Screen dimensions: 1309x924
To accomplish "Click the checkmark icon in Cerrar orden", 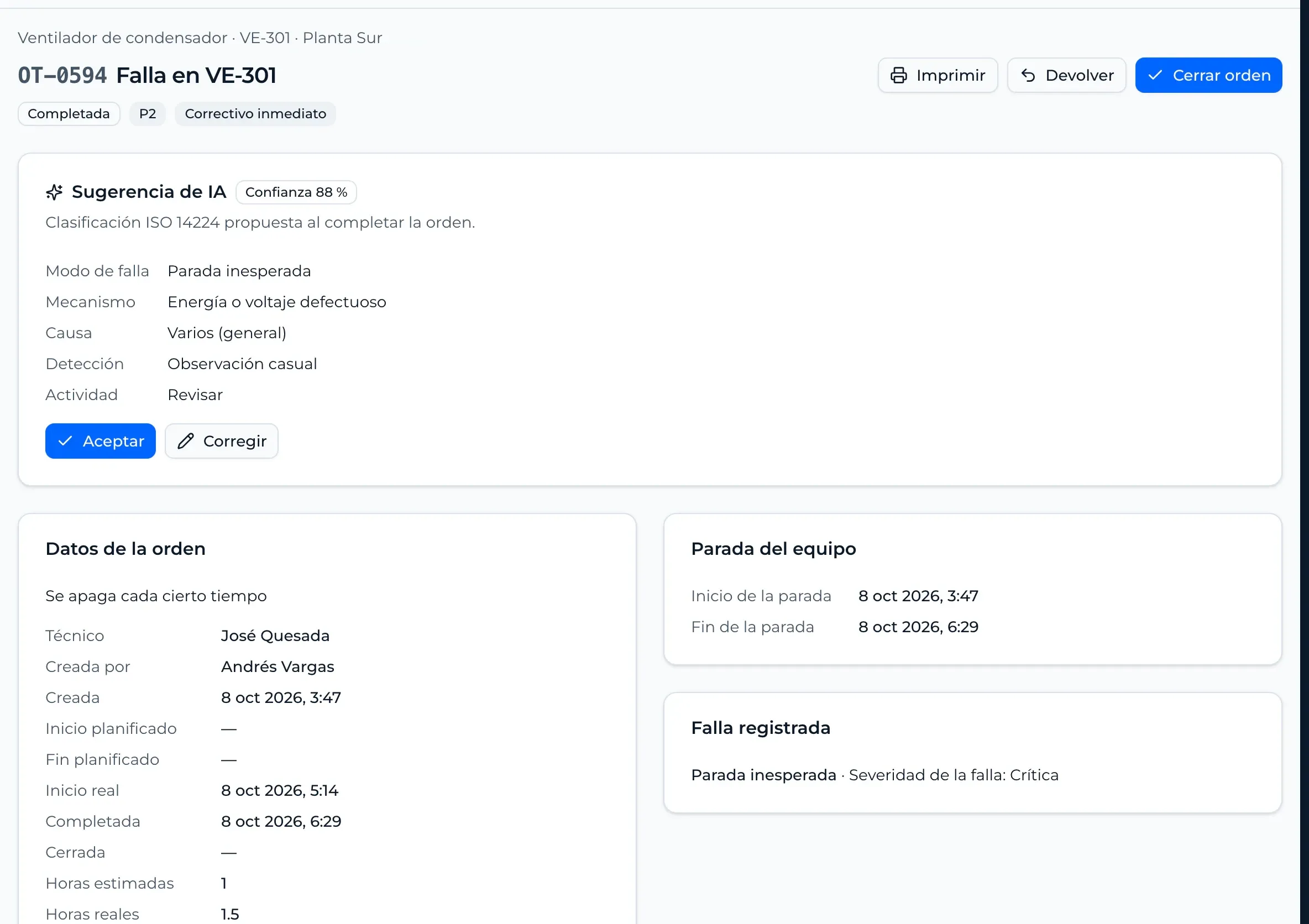I will coord(1155,75).
